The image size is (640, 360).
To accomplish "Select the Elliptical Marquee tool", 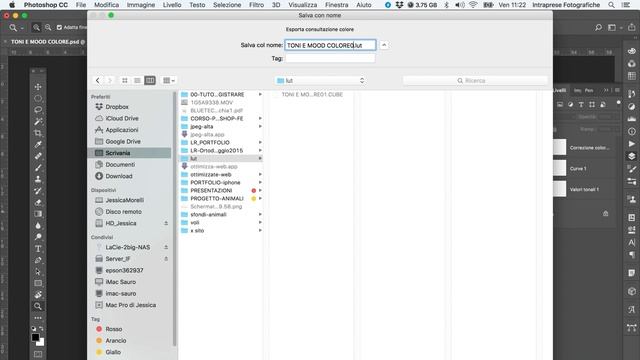I will [38, 98].
